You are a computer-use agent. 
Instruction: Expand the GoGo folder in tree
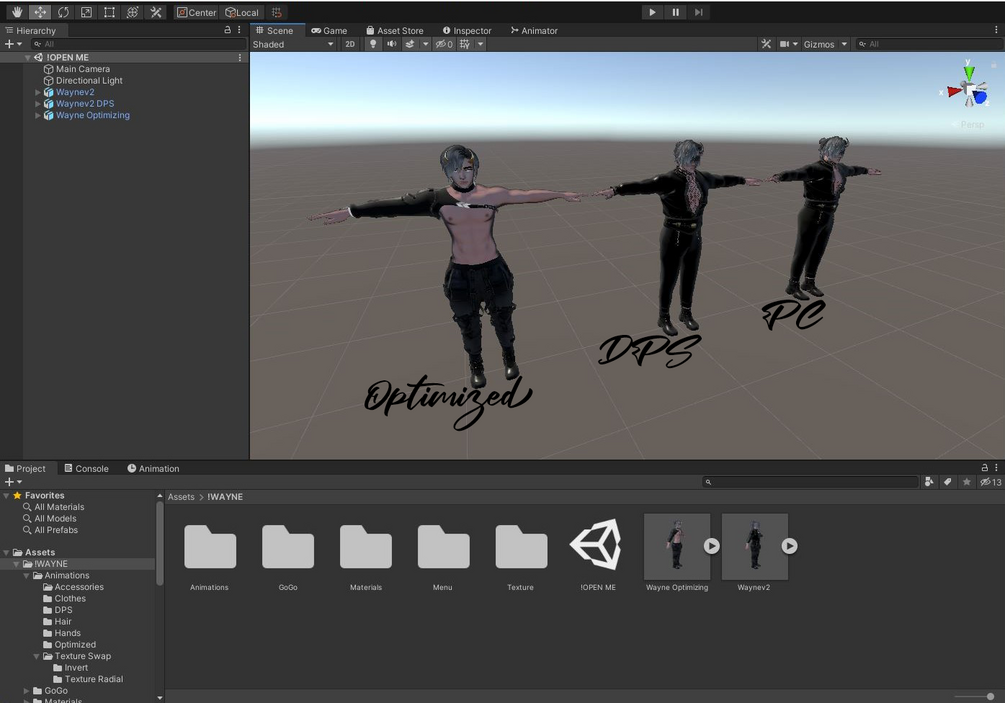click(26, 691)
